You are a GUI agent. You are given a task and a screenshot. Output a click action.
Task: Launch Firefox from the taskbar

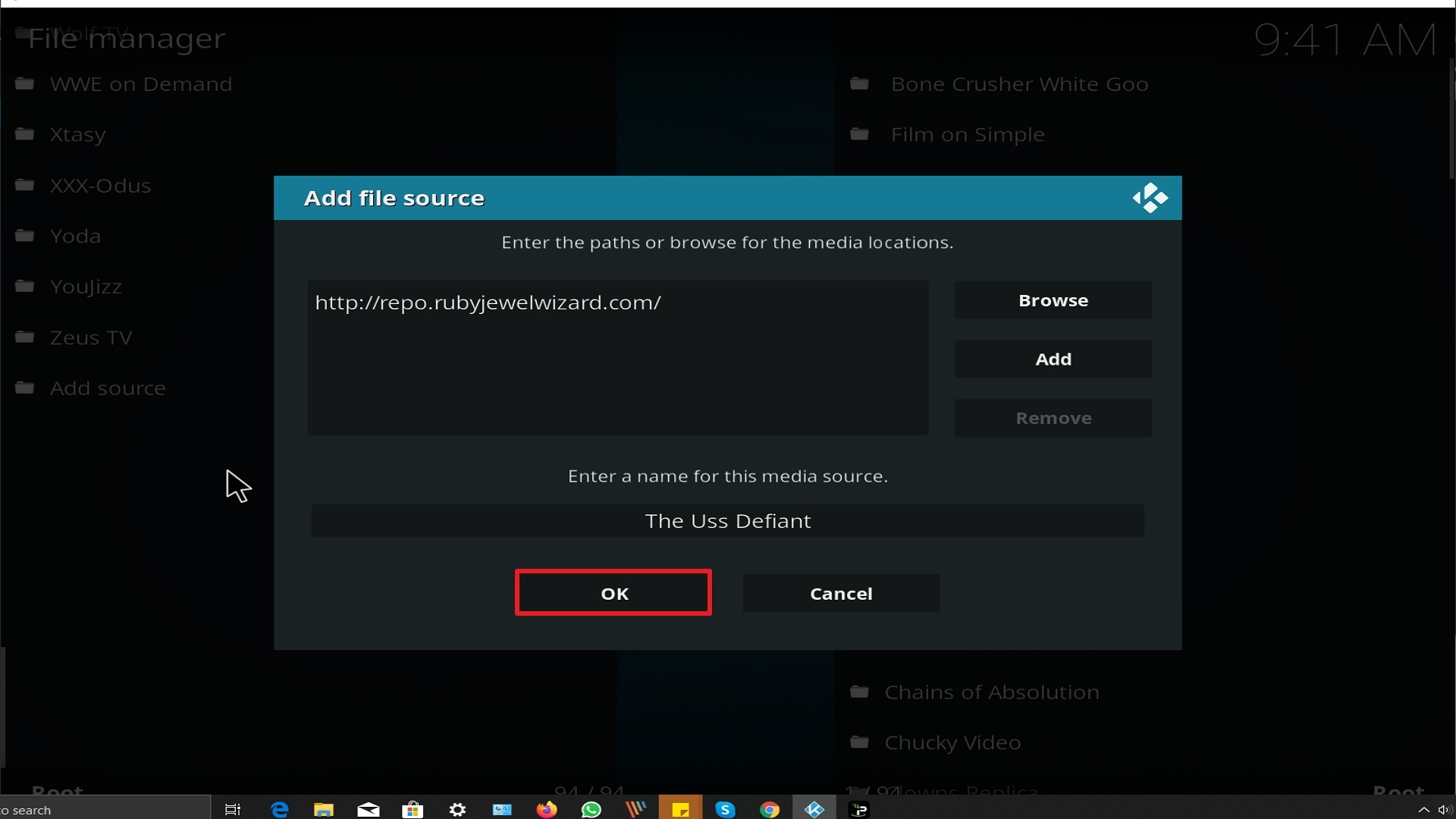pyautogui.click(x=546, y=809)
